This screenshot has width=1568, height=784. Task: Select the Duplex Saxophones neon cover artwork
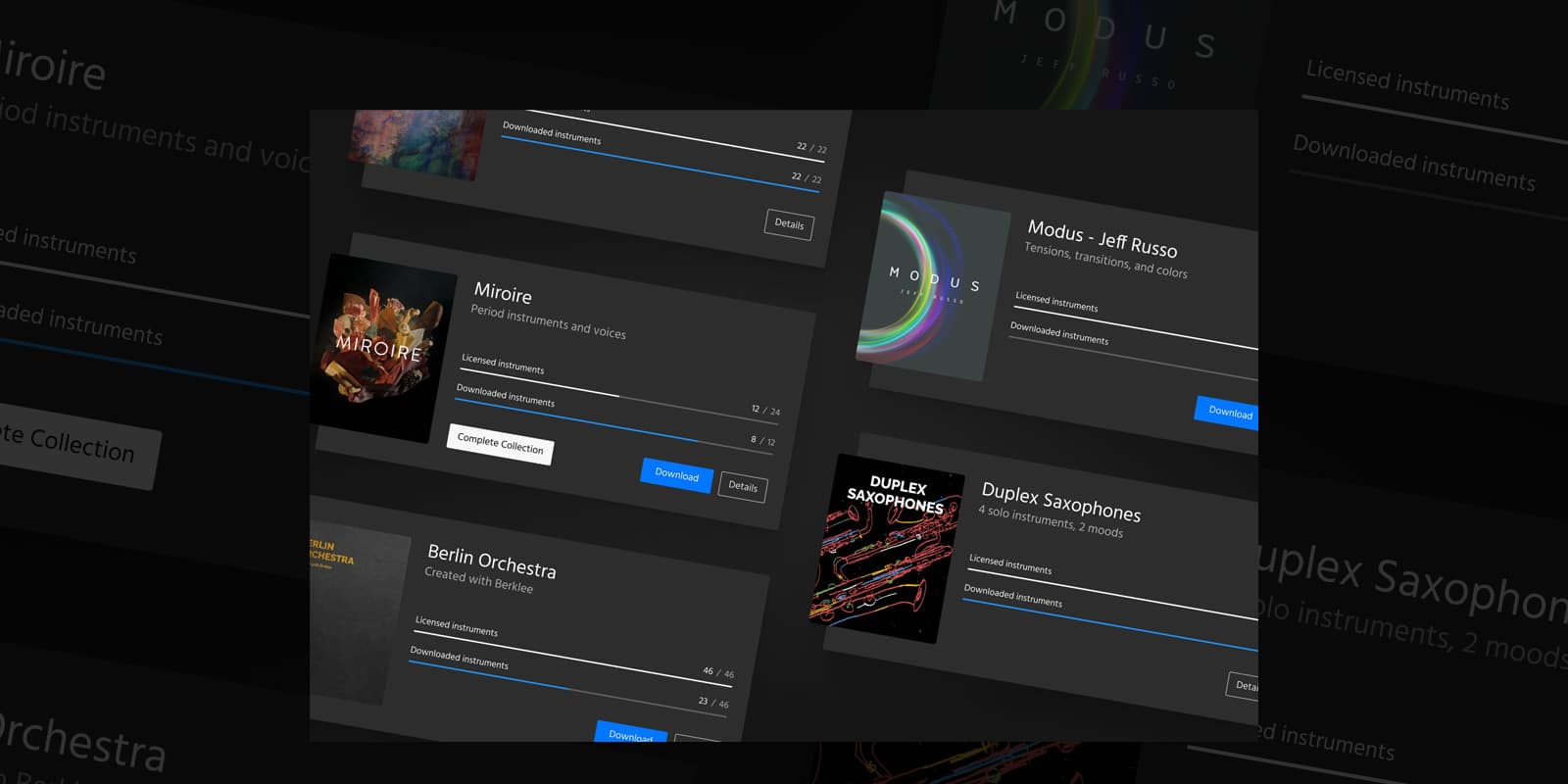click(887, 549)
